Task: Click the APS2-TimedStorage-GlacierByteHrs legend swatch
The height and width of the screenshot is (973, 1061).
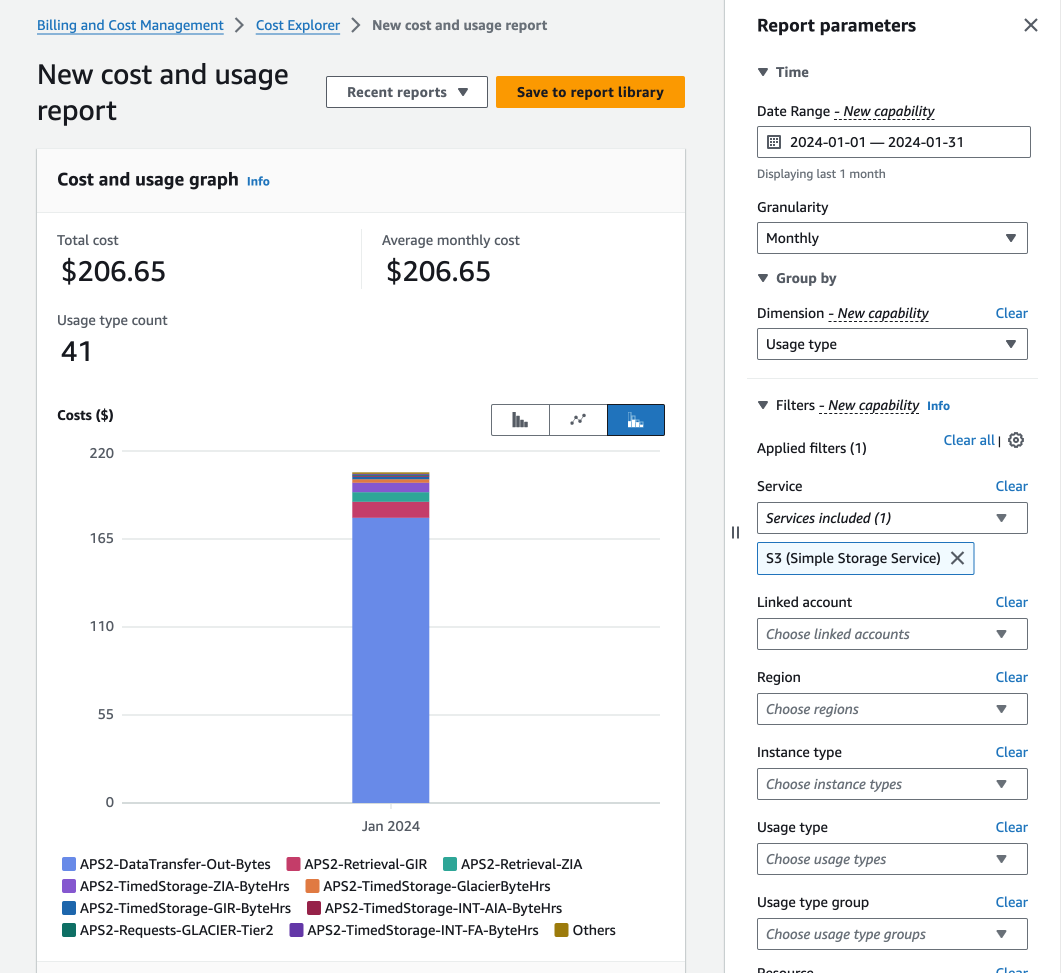Action: pos(312,886)
